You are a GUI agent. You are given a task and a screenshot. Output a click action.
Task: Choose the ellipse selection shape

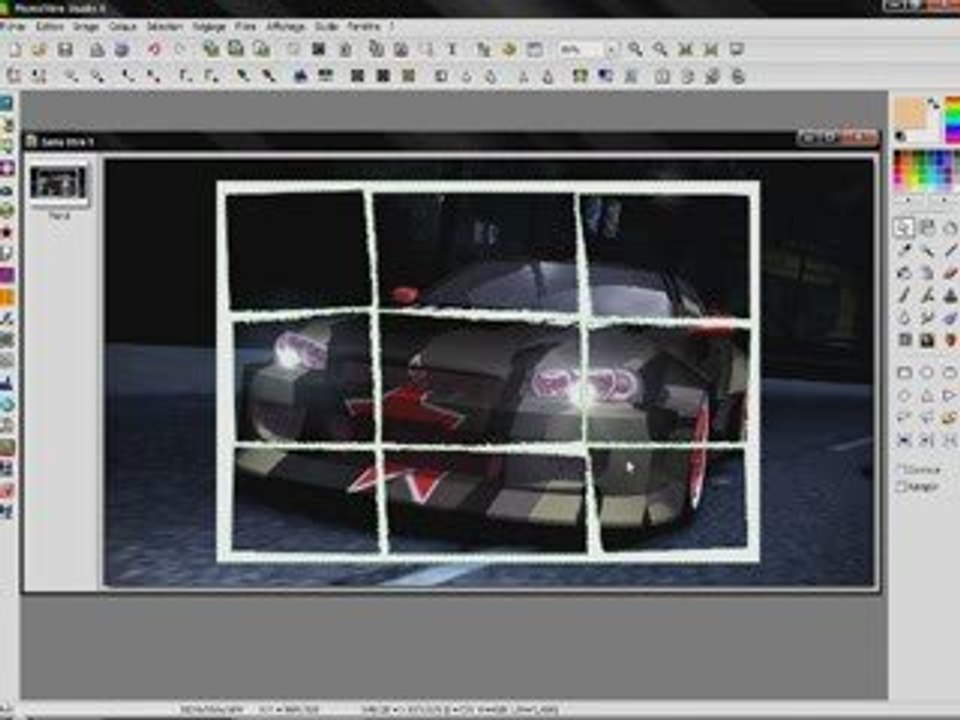point(928,372)
